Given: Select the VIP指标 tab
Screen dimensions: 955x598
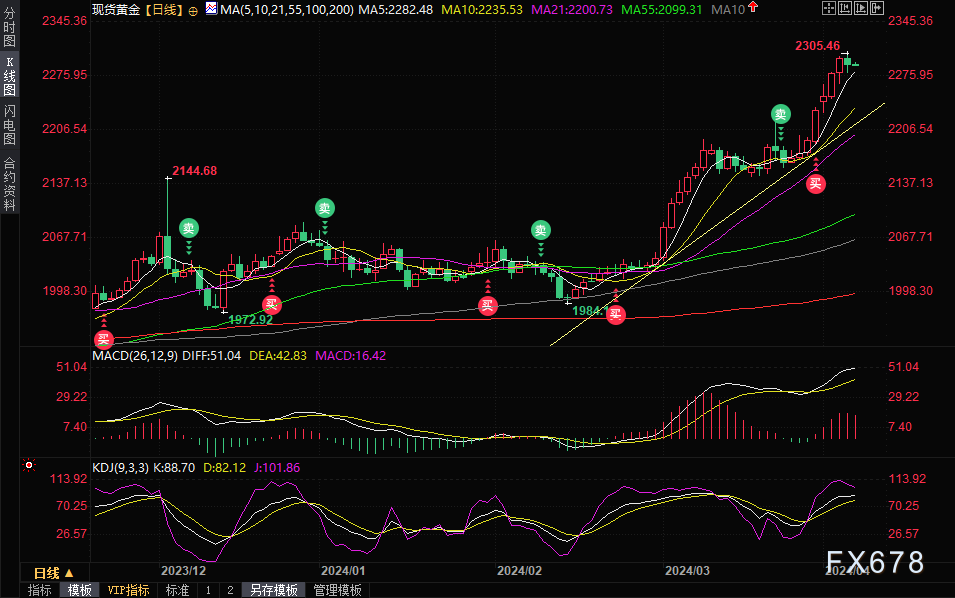Looking at the screenshot, I should (x=129, y=591).
